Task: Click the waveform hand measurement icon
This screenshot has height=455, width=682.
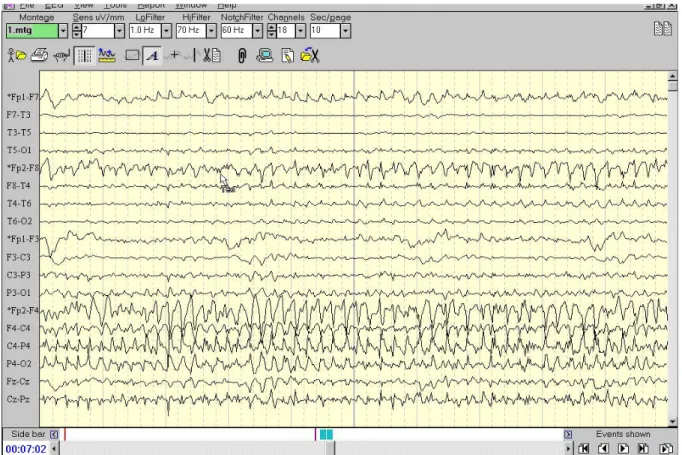Action: coord(61,56)
